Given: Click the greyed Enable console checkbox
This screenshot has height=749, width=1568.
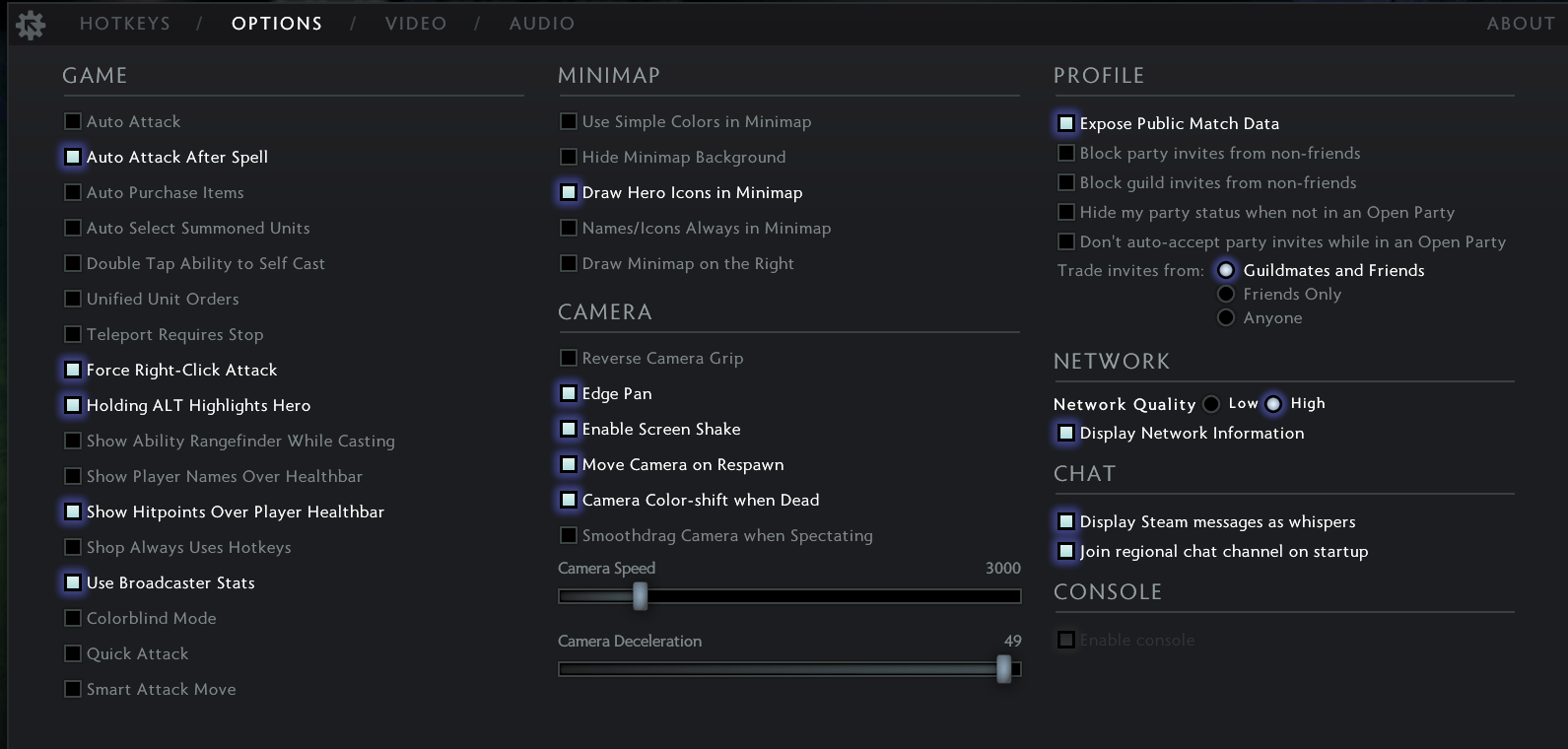Looking at the screenshot, I should [1066, 640].
